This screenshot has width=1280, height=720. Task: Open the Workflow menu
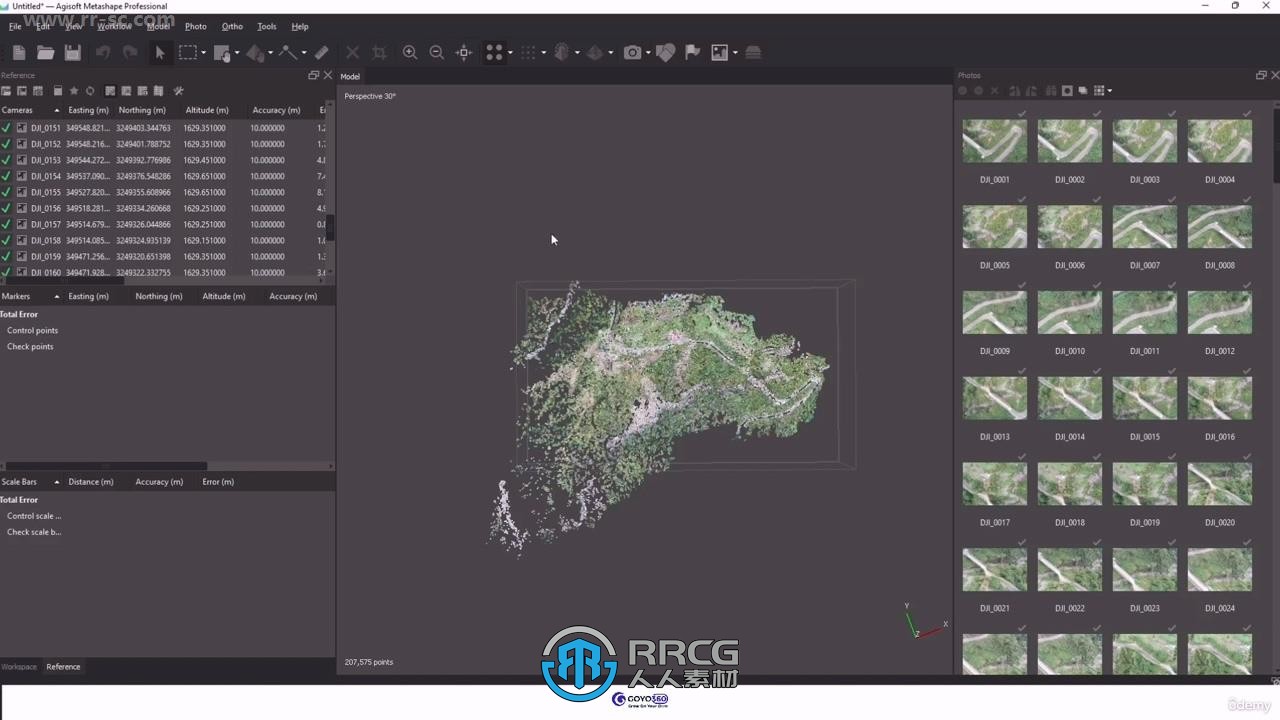(x=114, y=26)
